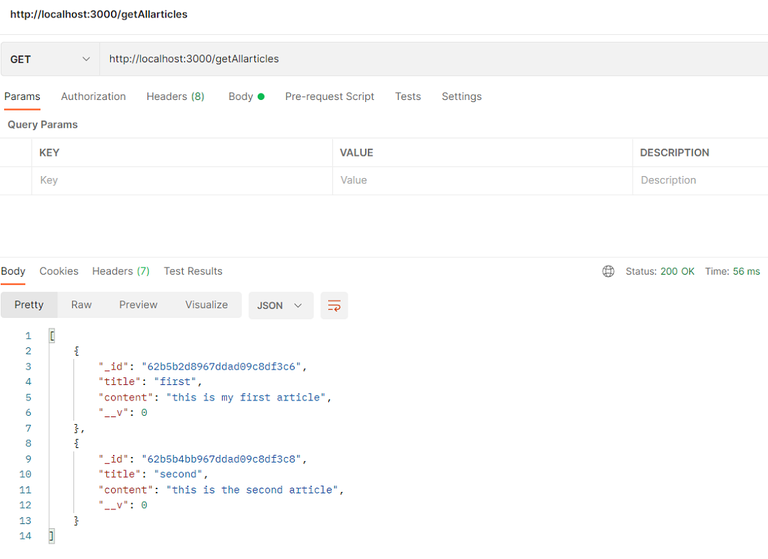Select the Visualize response view

pos(206,305)
